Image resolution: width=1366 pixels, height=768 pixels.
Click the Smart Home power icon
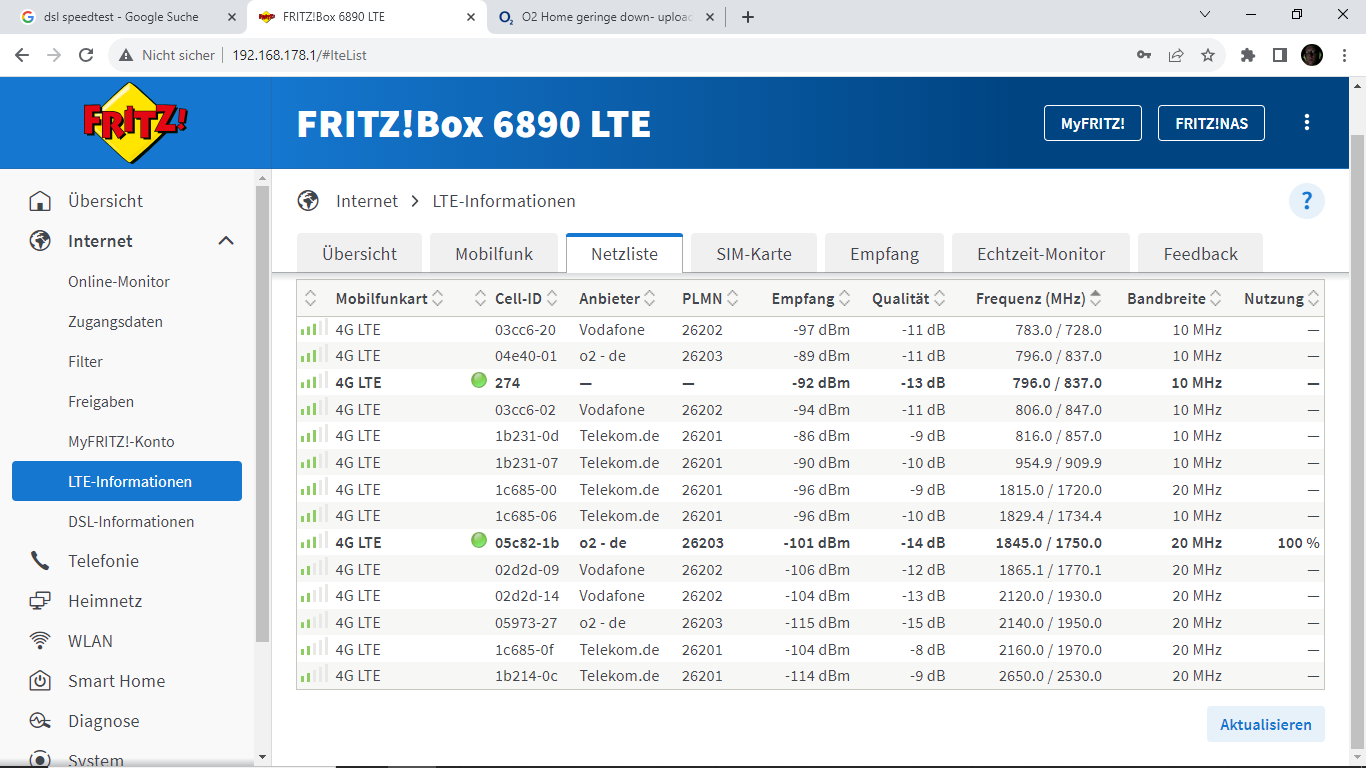click(x=40, y=681)
